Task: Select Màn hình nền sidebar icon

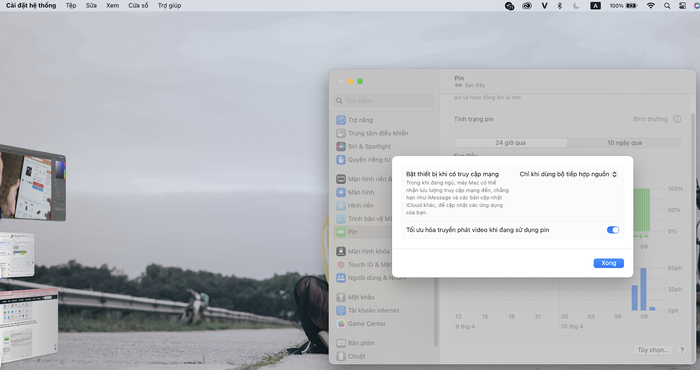Action: pos(341,179)
